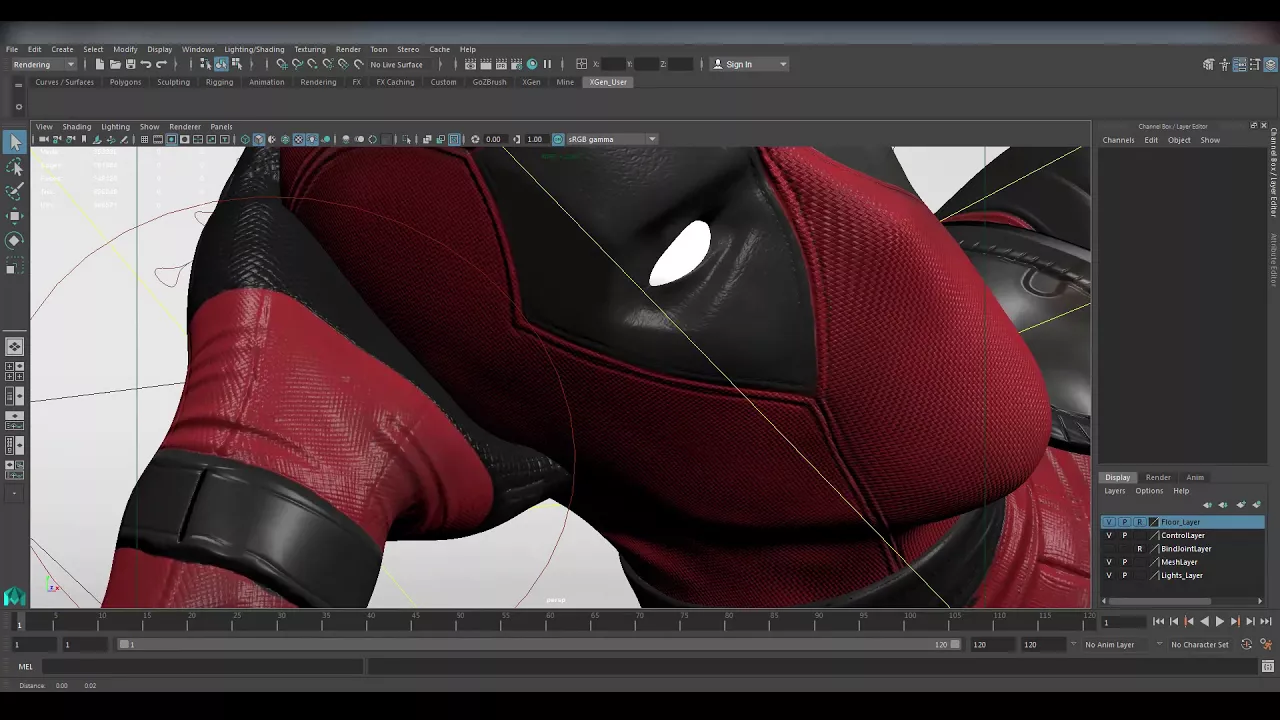Activate the Move tool

point(14,216)
